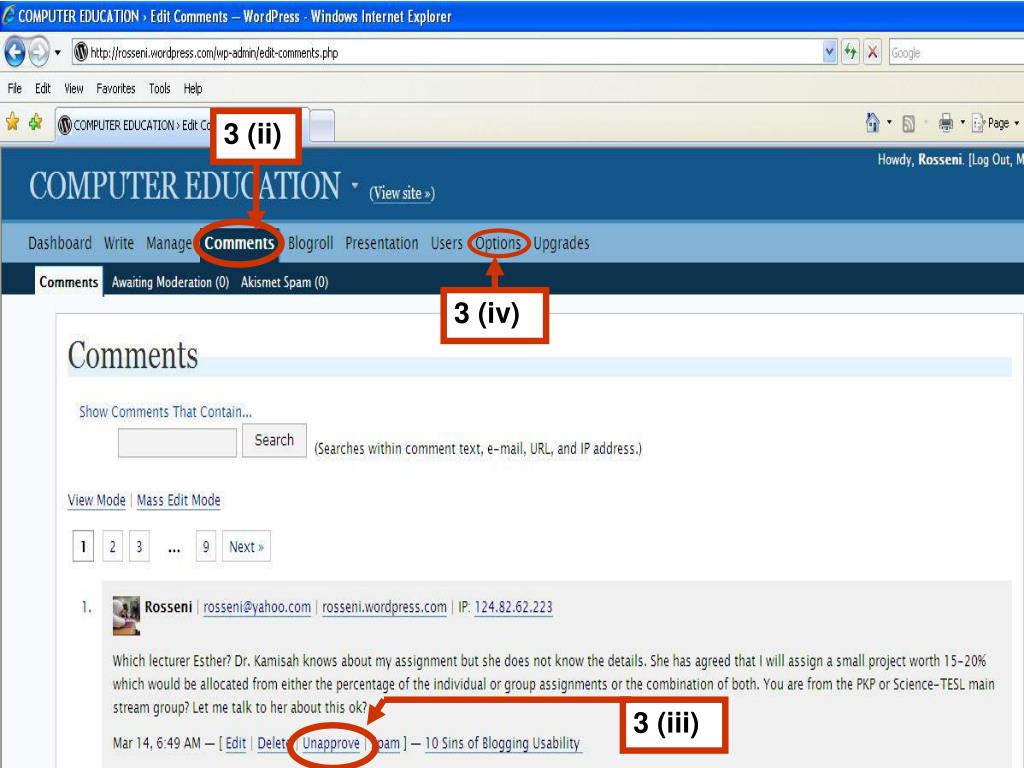Click the rosseni@yahoo.com email link
1024x768 pixels.
point(257,607)
